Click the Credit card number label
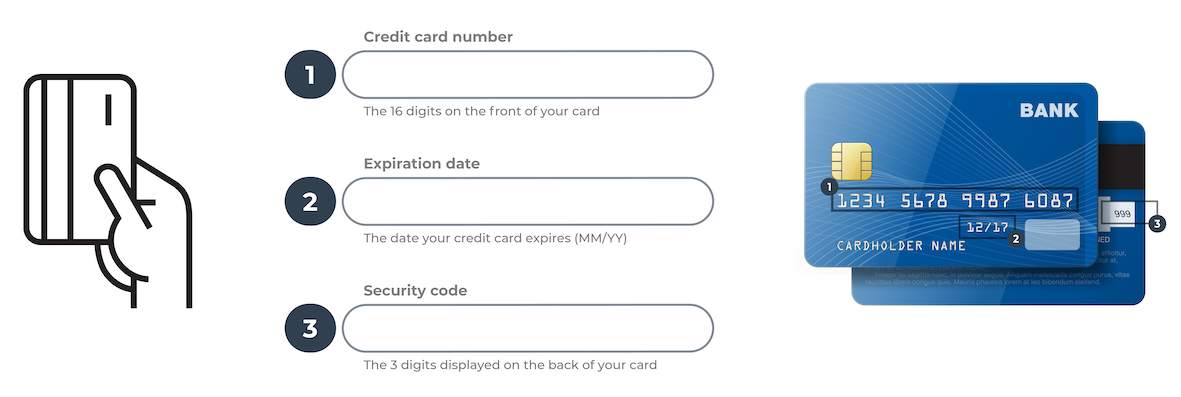Viewport: 1181px width, 397px height. click(x=438, y=37)
